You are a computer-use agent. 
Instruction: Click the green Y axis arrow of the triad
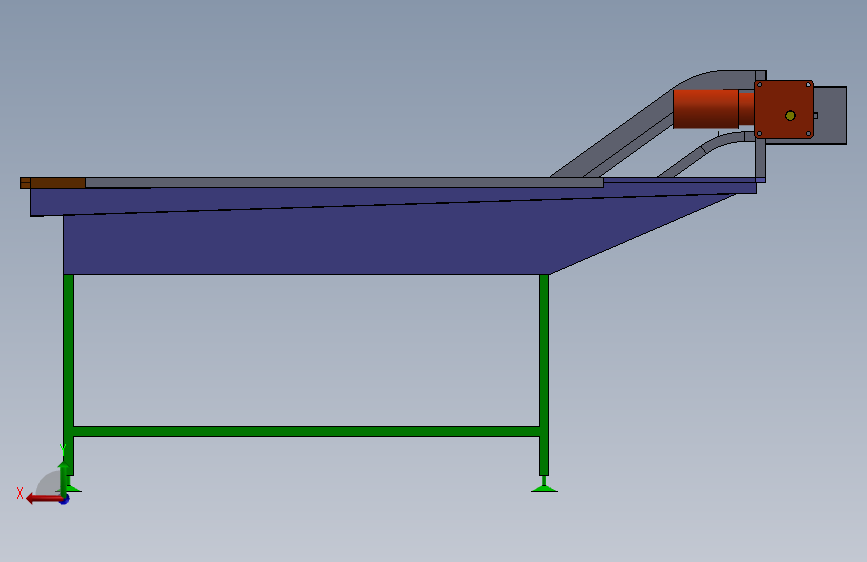(x=64, y=478)
